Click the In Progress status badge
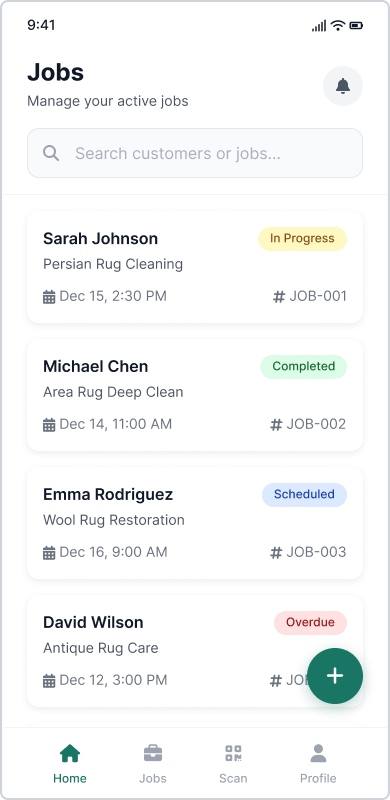The width and height of the screenshot is (390, 800). (x=302, y=239)
